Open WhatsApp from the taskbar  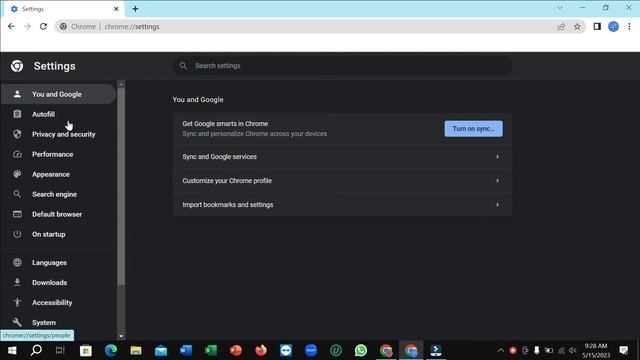tap(361, 351)
